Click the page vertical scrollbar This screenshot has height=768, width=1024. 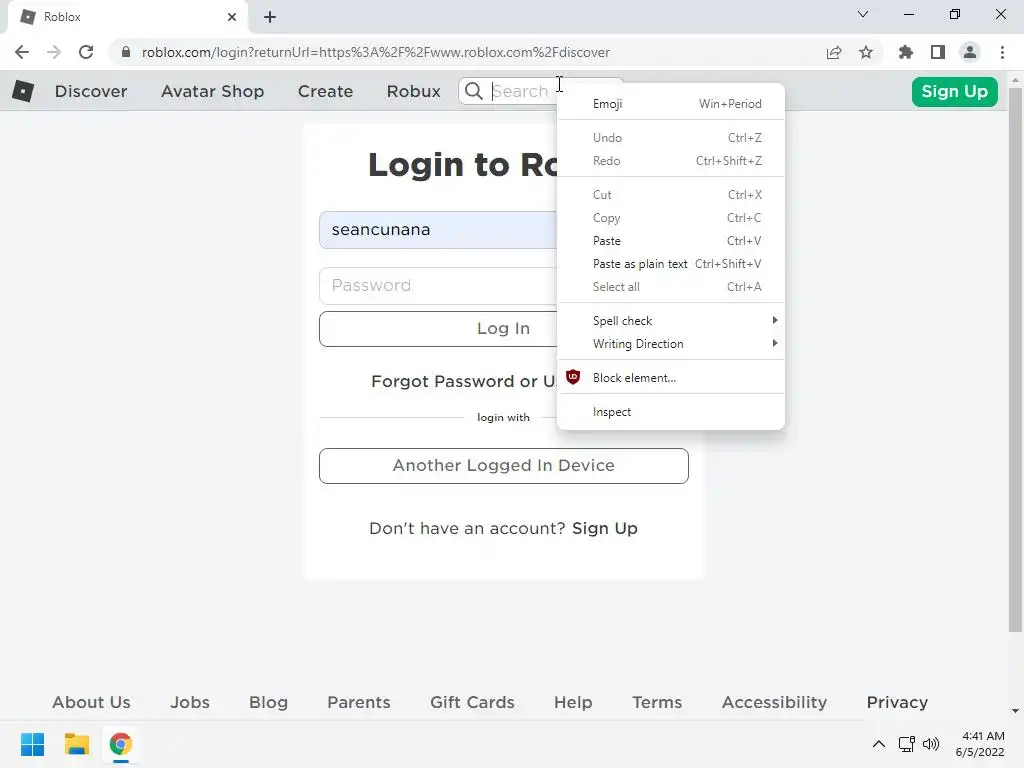(x=1015, y=359)
